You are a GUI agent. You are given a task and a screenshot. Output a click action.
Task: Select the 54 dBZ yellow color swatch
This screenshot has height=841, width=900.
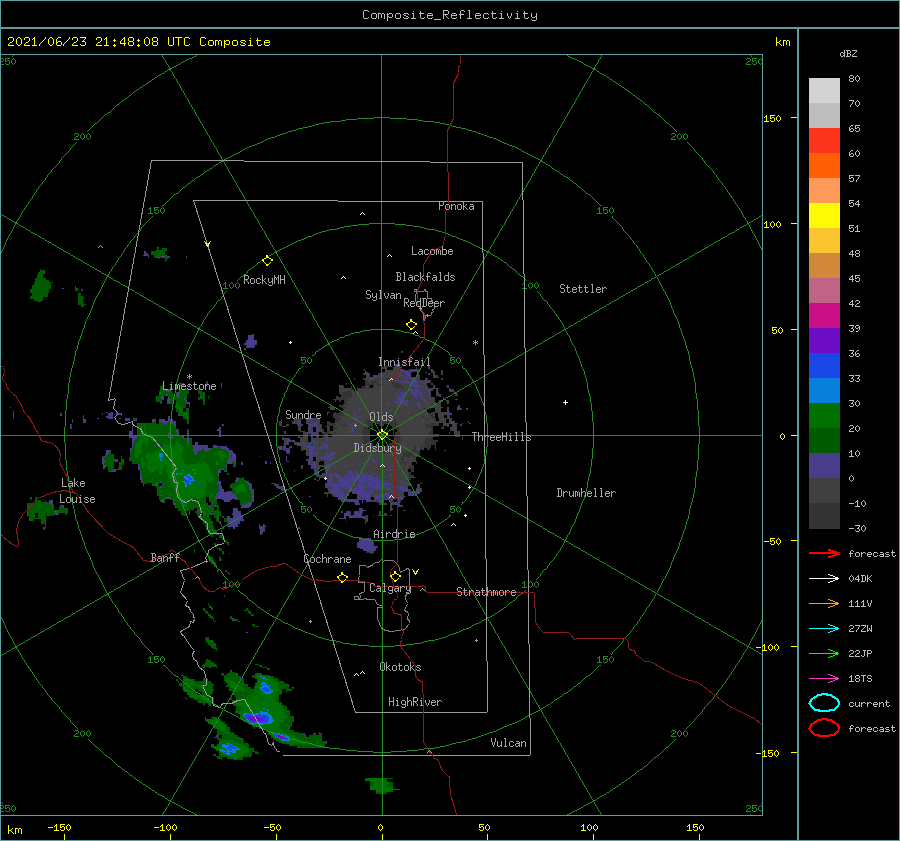coord(824,215)
